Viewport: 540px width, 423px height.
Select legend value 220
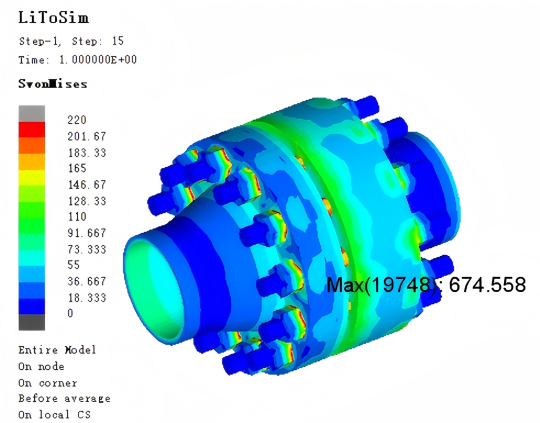pos(77,120)
